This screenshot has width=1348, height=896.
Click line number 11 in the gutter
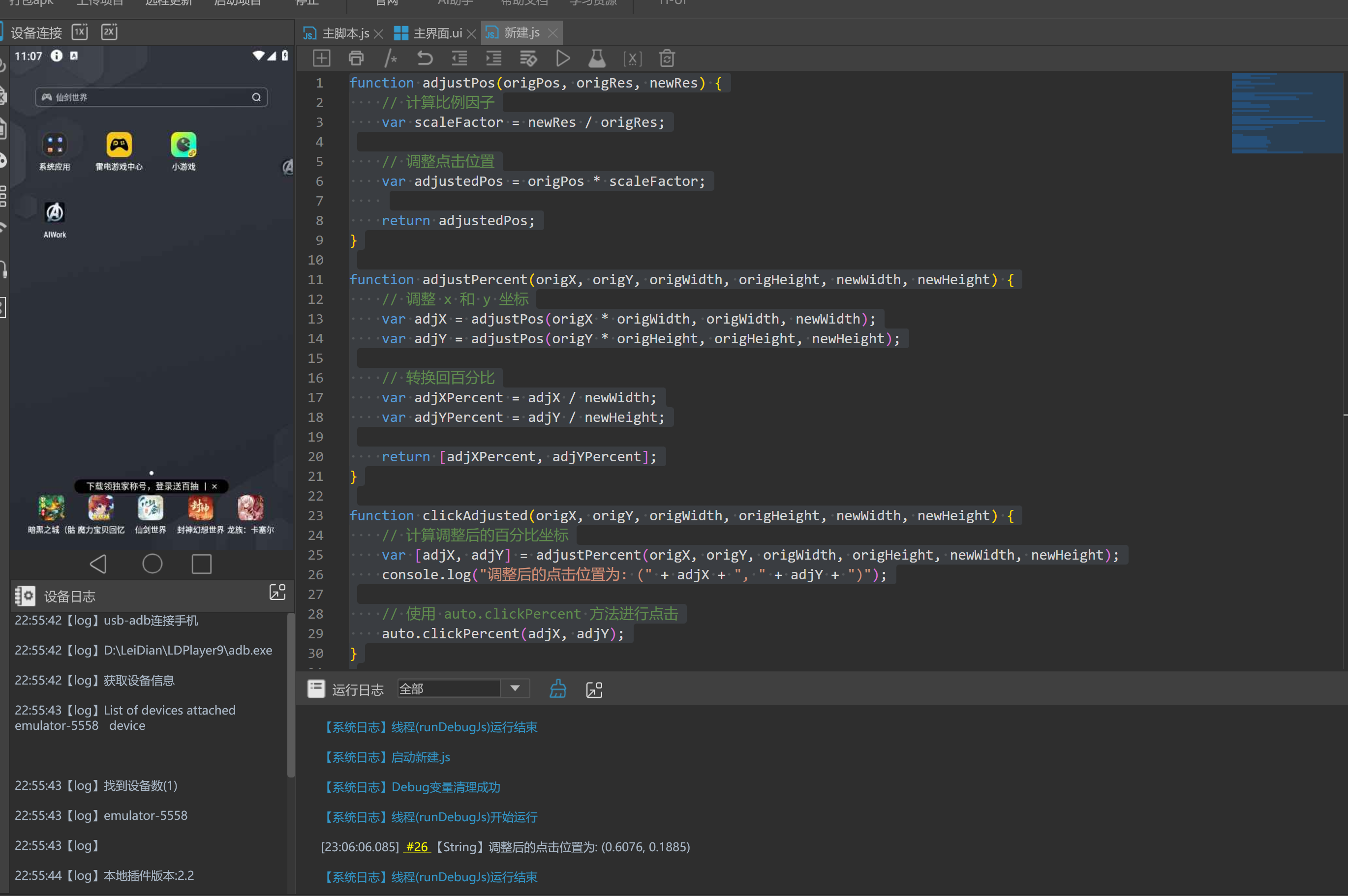click(315, 280)
